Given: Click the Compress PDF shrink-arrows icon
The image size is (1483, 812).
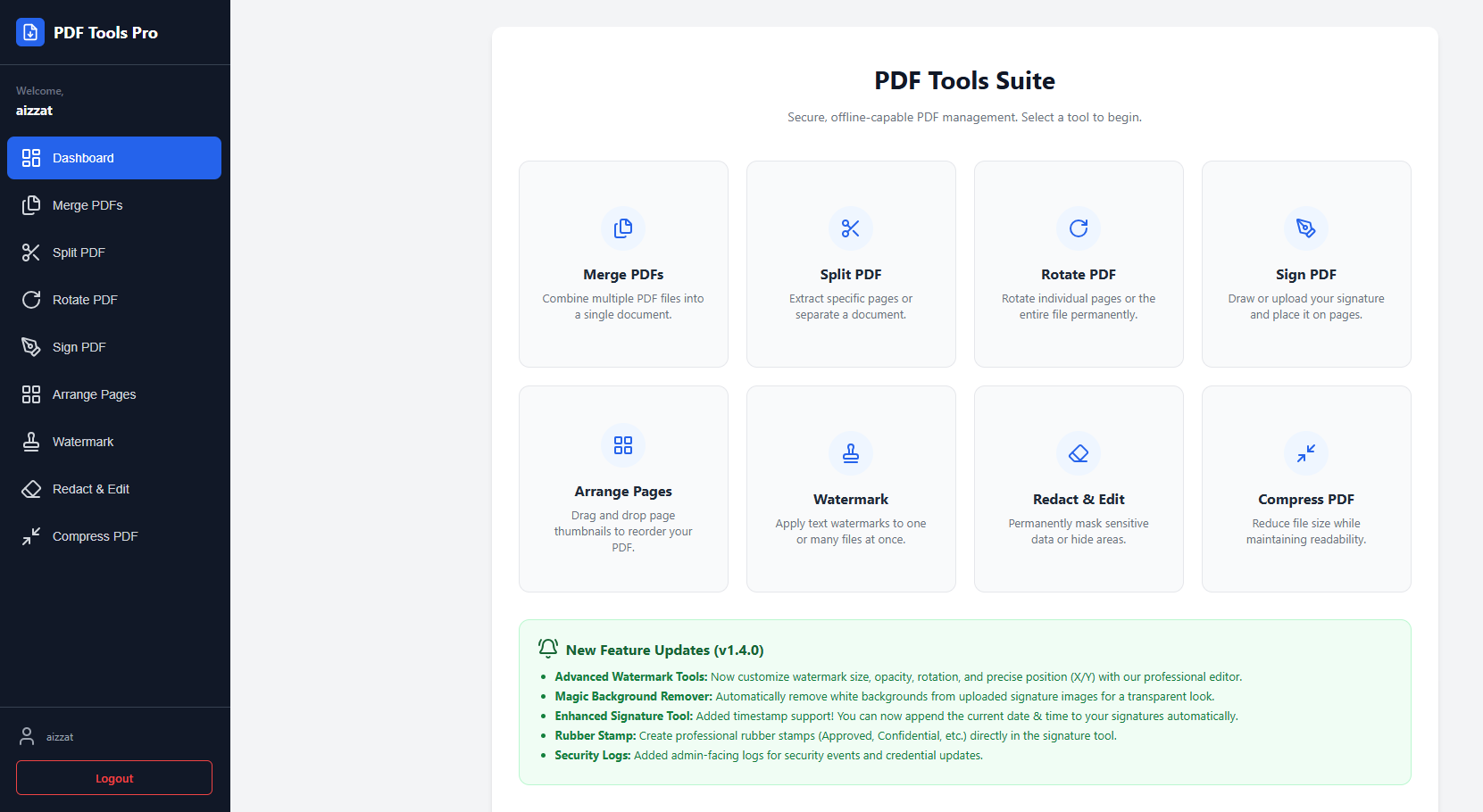Looking at the screenshot, I should click(1305, 452).
